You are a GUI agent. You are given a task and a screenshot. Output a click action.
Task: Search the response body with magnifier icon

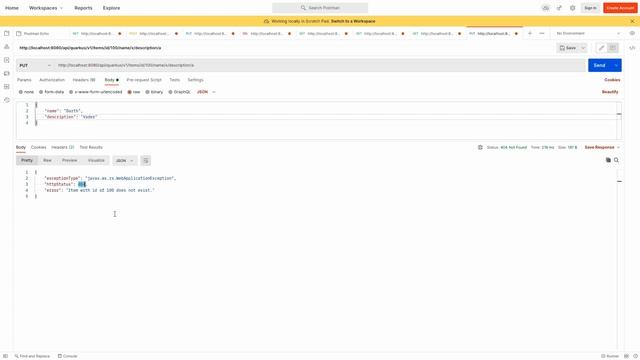616,160
